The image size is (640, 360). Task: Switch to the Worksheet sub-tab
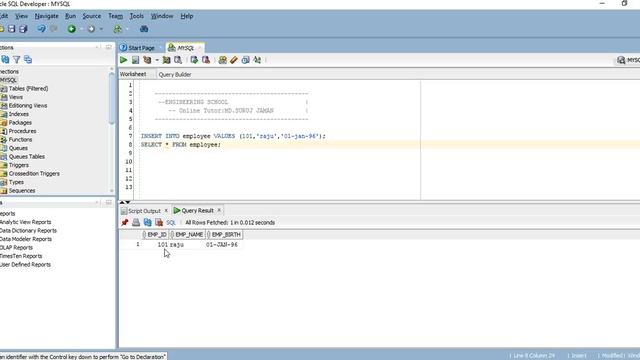133,74
